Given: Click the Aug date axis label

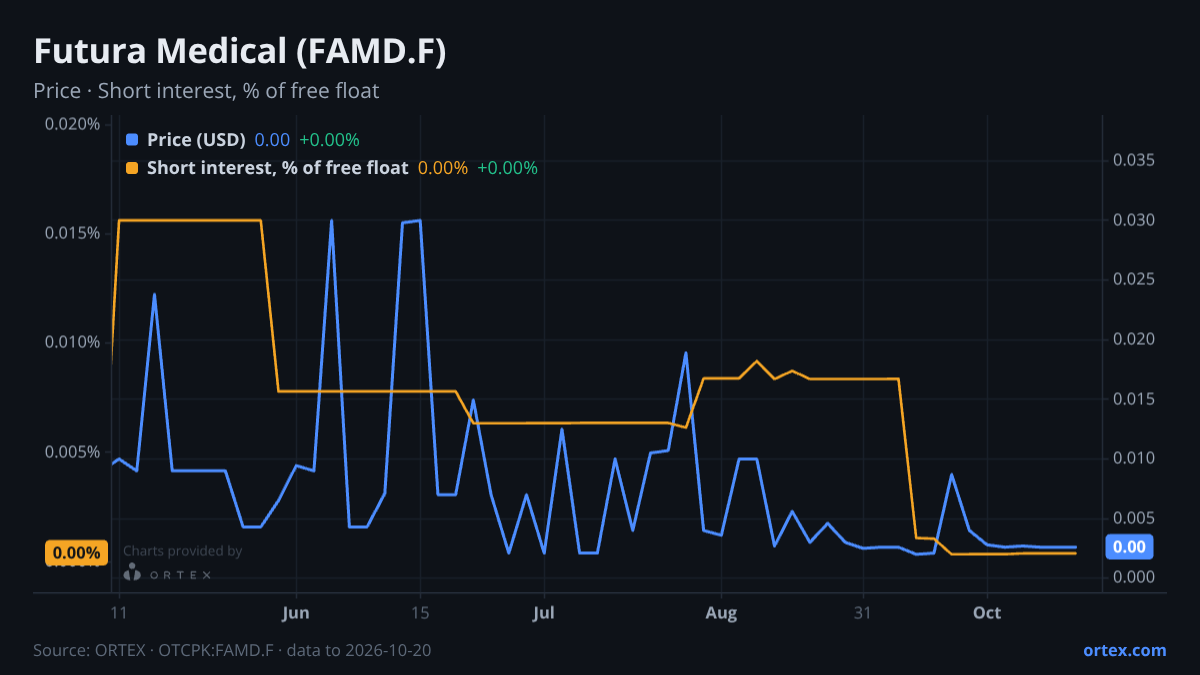Looking at the screenshot, I should (721, 613).
